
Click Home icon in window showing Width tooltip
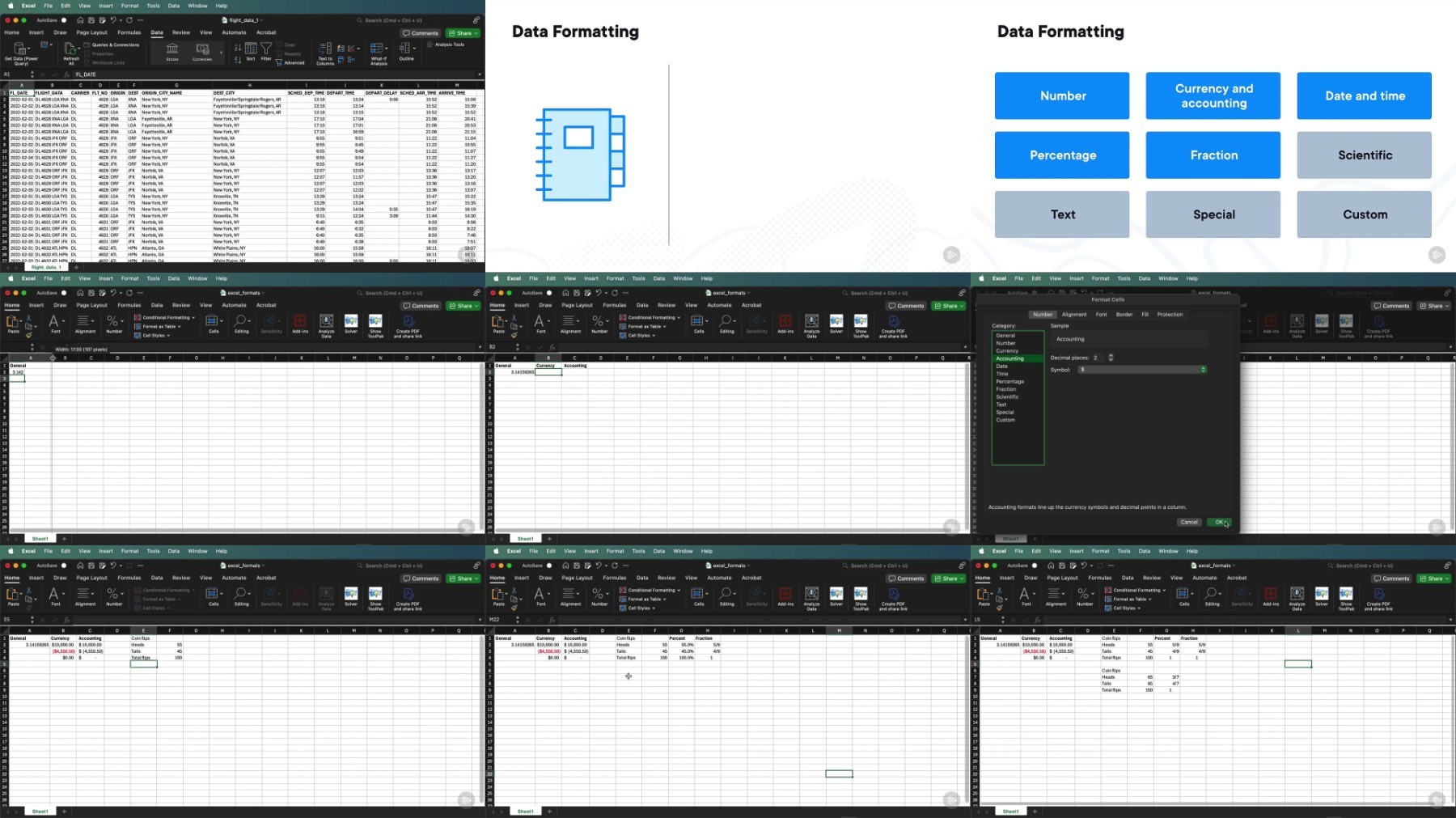(80, 293)
